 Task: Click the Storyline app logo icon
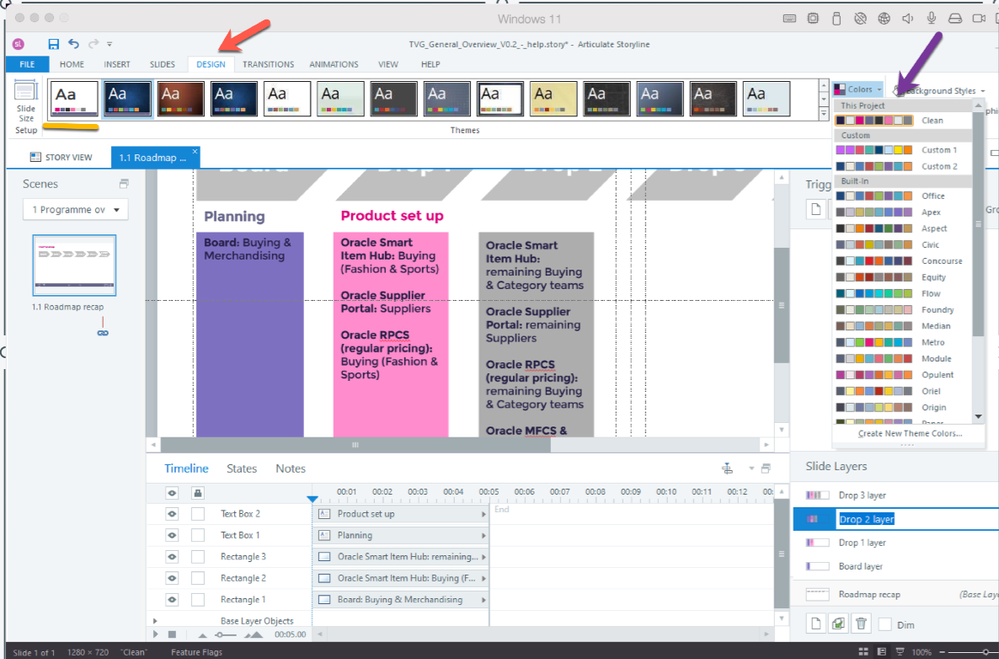(18, 44)
